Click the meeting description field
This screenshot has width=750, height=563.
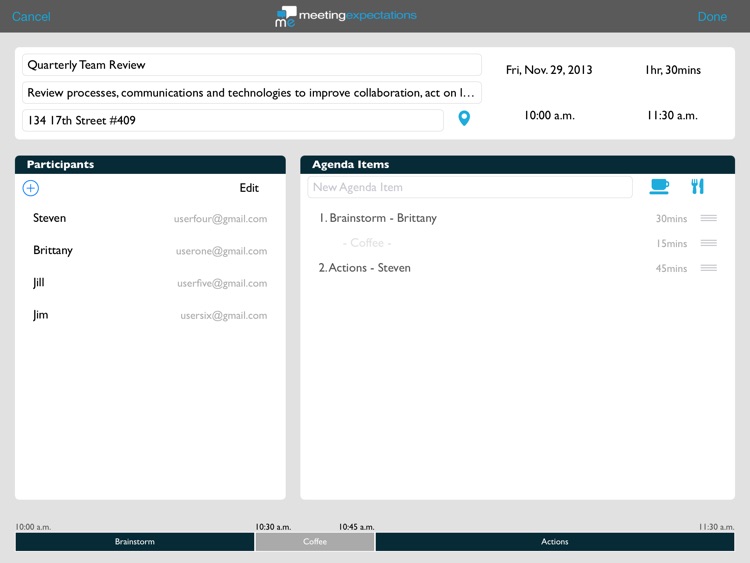point(252,92)
